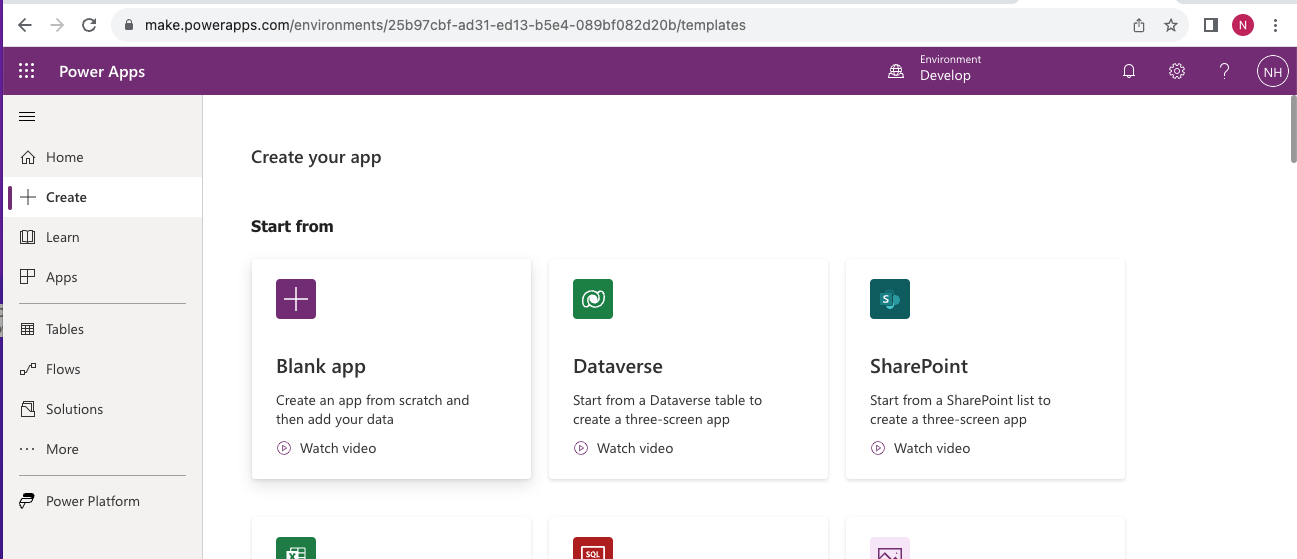This screenshot has height=559, width=1297.
Task: Open Apps in the left navigation
Action: pos(61,277)
